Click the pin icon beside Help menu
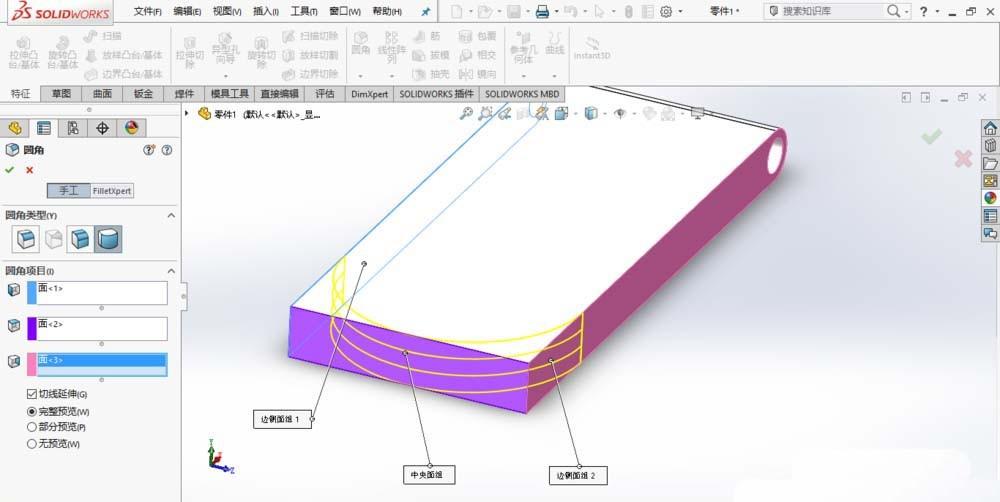This screenshot has height=502, width=1000. point(425,11)
